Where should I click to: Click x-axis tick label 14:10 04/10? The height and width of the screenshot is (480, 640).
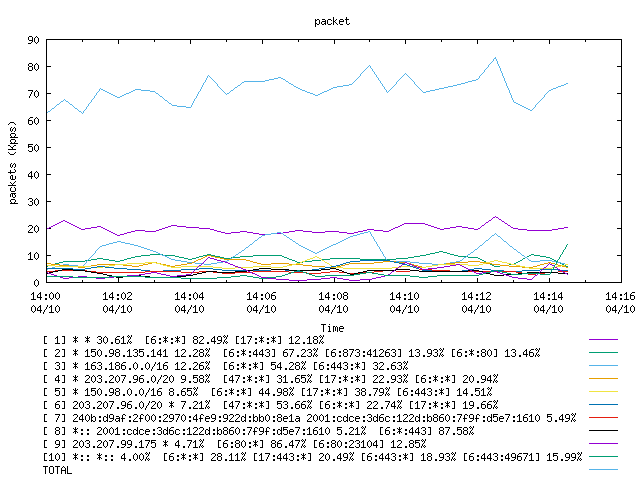click(x=404, y=302)
